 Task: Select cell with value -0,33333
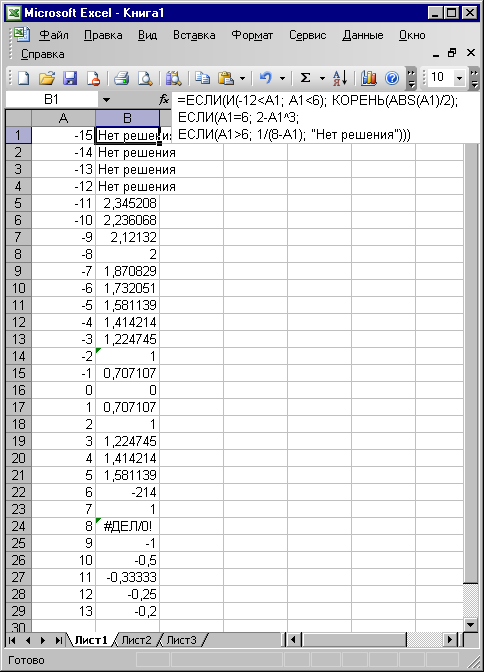127,577
